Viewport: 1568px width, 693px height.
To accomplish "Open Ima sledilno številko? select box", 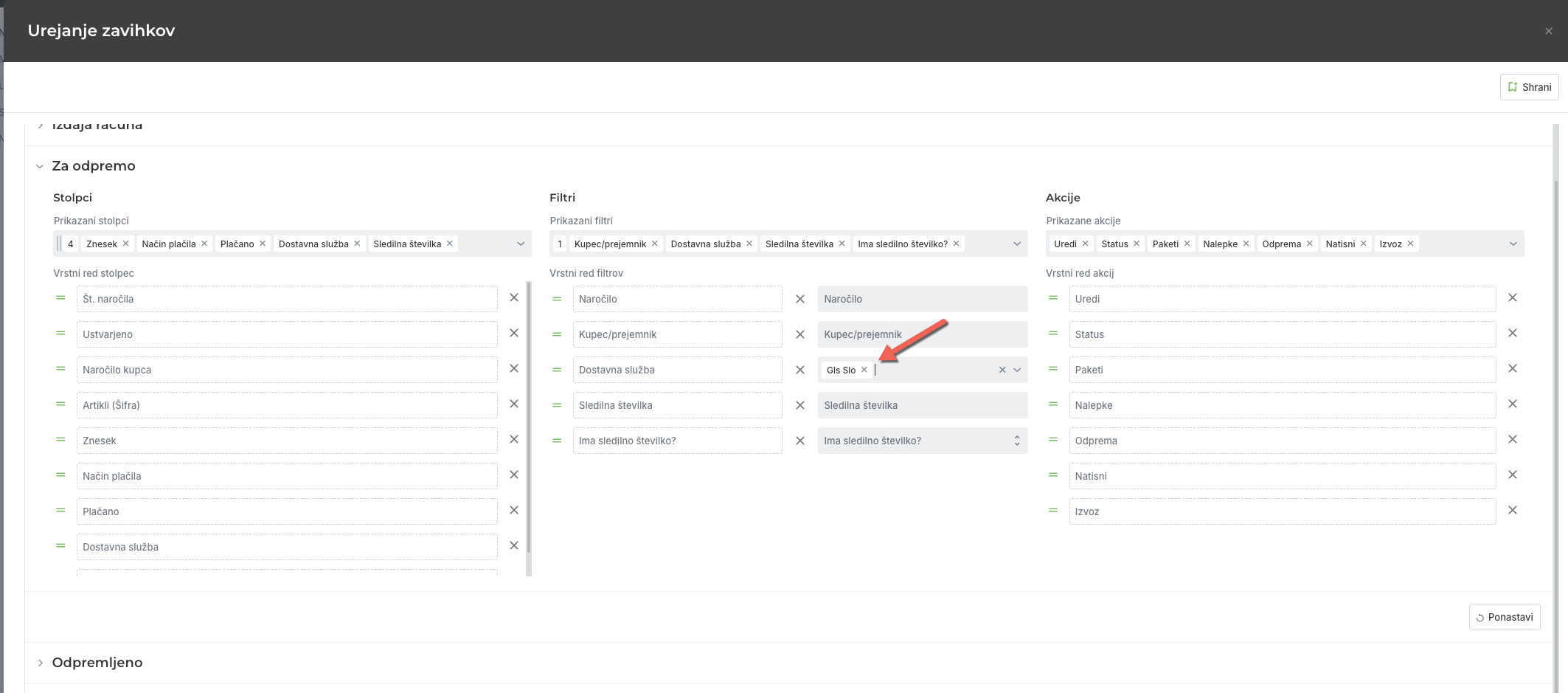I will pos(922,441).
